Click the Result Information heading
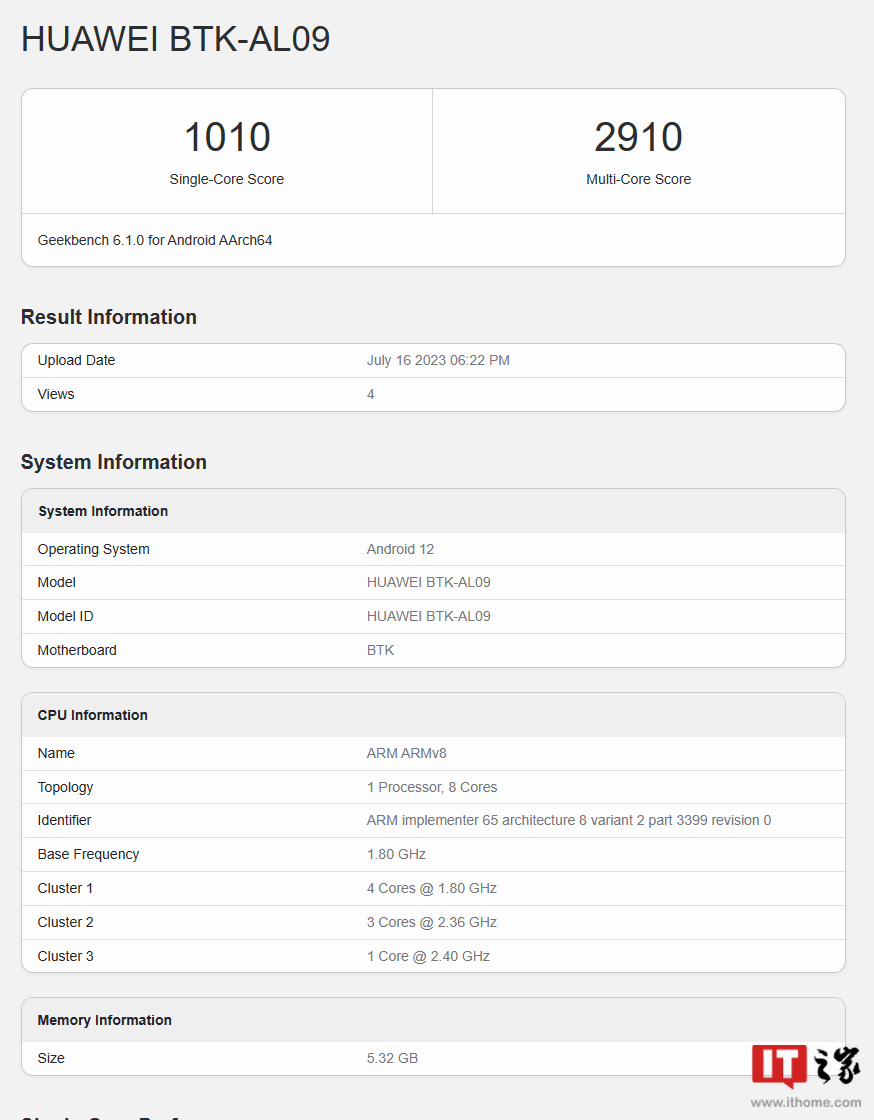 click(x=109, y=317)
